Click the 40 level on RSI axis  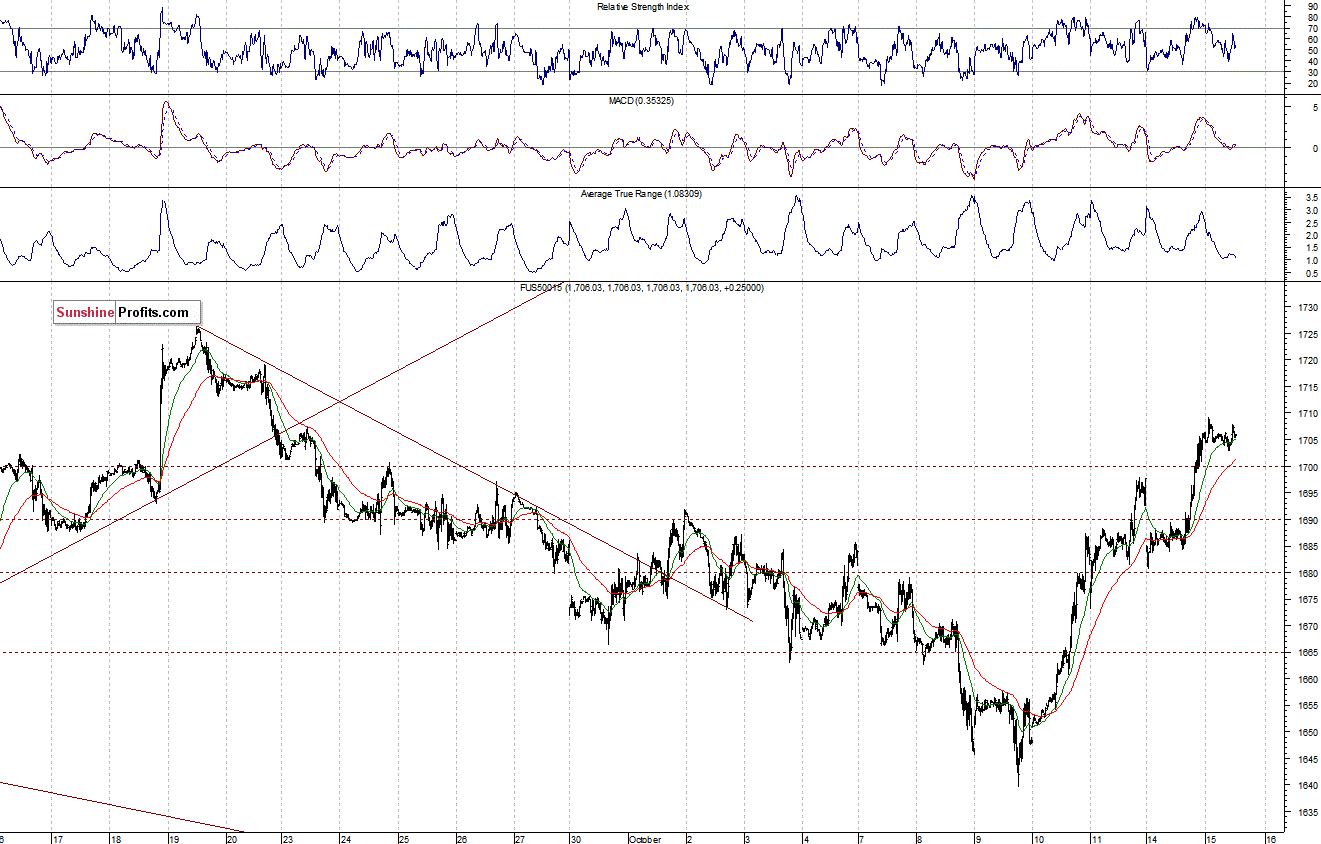tap(1312, 61)
